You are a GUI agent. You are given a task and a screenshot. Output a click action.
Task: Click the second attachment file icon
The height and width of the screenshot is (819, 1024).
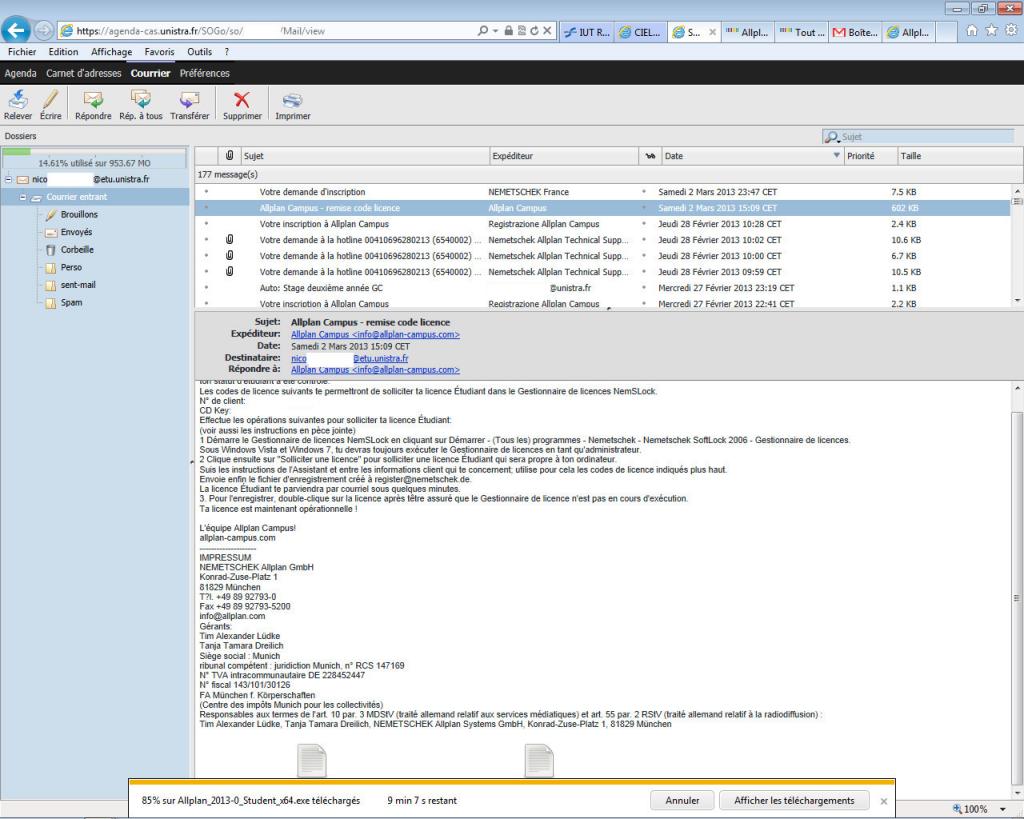click(539, 761)
